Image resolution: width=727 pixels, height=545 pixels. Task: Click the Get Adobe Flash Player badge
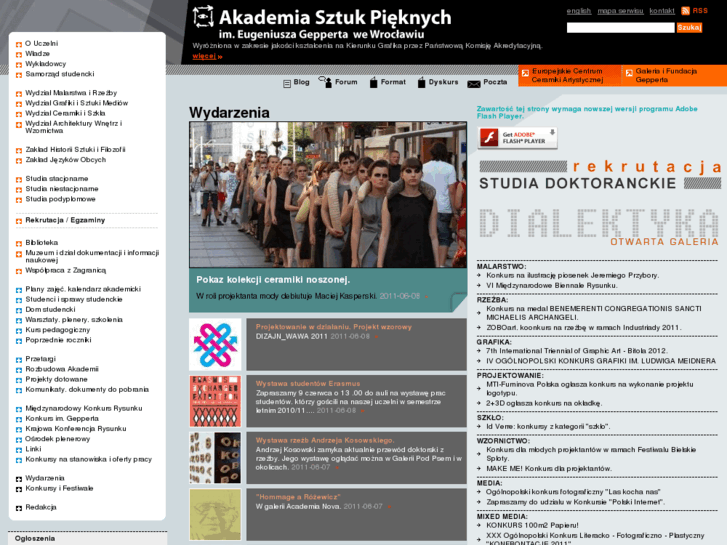pyautogui.click(x=517, y=138)
